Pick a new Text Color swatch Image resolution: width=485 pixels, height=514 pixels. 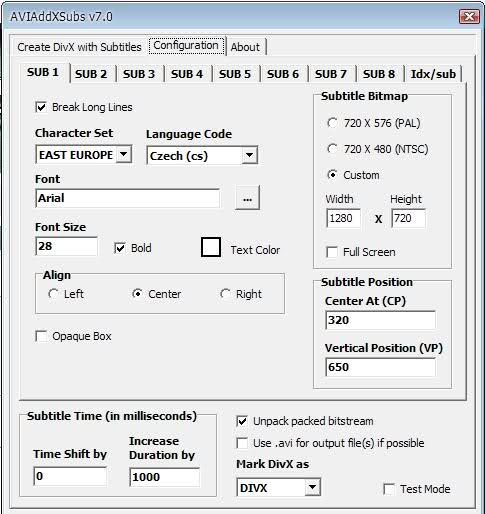(211, 247)
